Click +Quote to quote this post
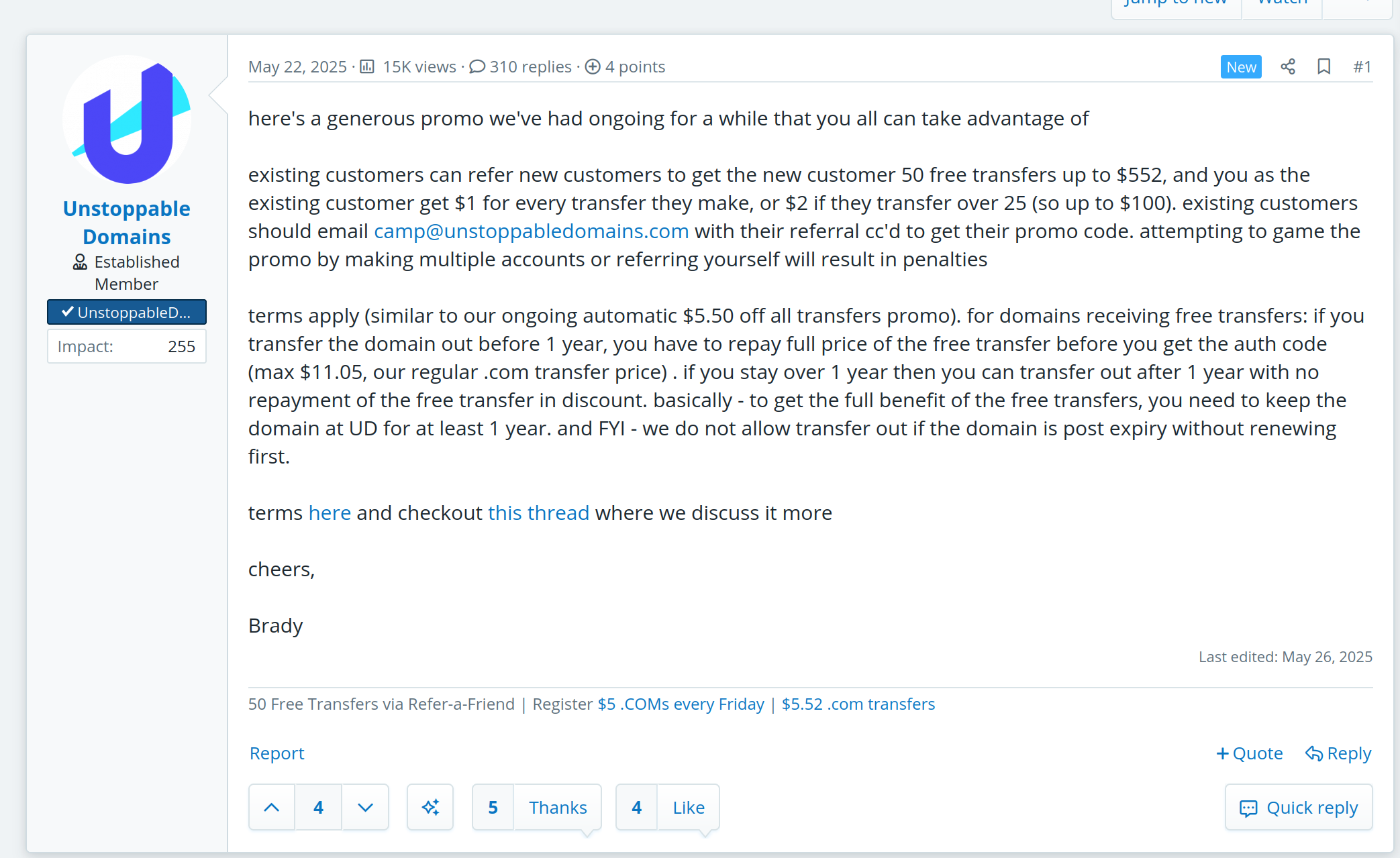 pos(1249,753)
